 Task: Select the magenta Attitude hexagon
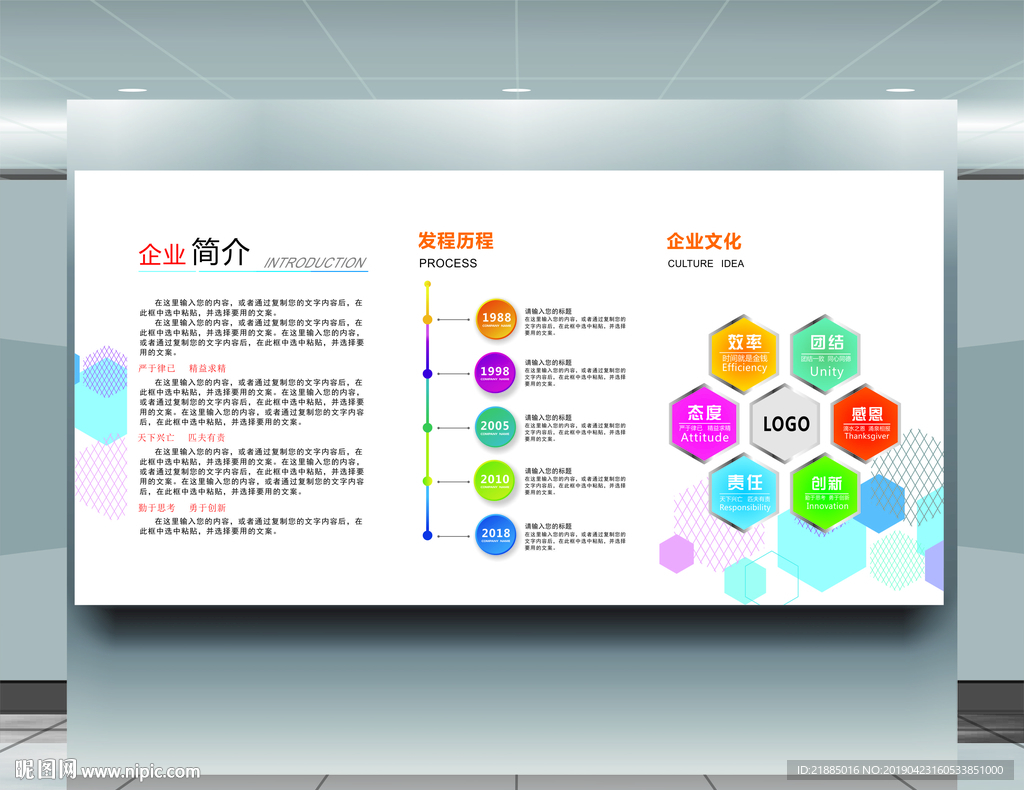point(704,424)
